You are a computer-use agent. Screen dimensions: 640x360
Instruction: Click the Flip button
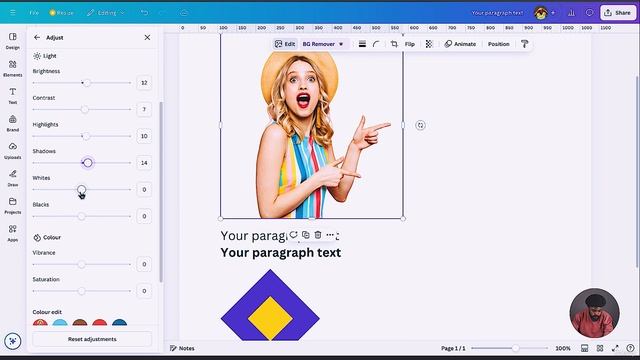tap(410, 44)
